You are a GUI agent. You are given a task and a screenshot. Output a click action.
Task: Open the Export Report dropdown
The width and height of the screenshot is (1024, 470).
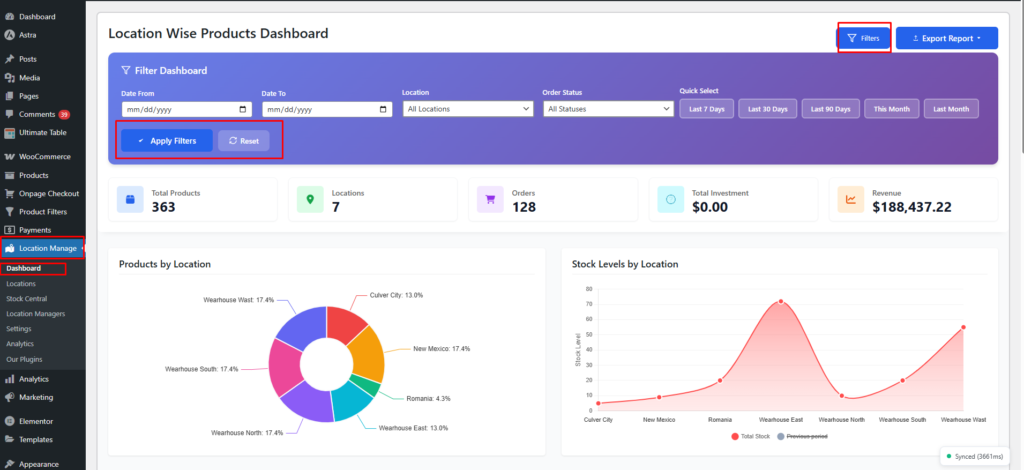coord(946,39)
